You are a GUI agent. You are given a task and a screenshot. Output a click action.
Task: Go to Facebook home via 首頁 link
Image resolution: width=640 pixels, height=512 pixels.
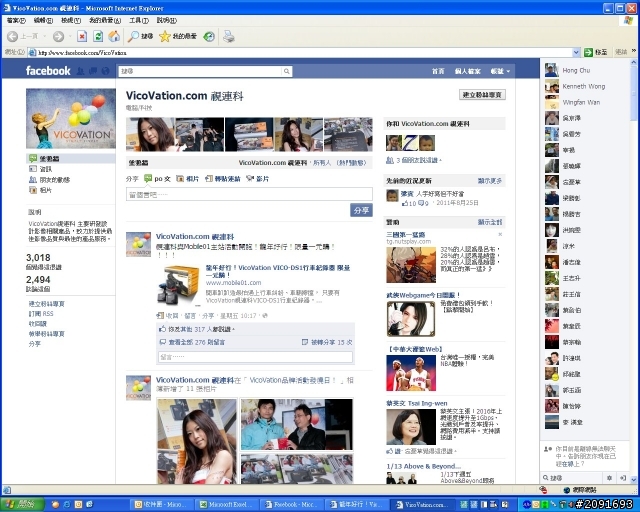438,71
